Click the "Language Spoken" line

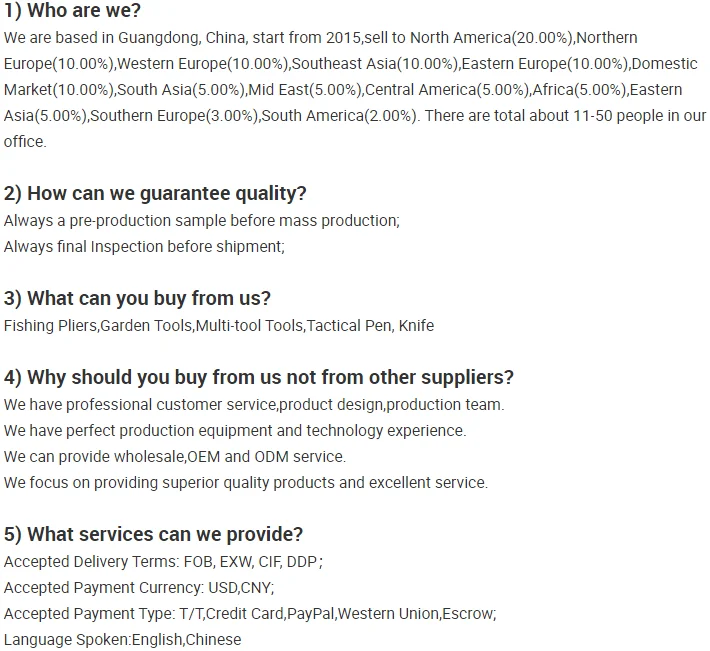point(122,640)
